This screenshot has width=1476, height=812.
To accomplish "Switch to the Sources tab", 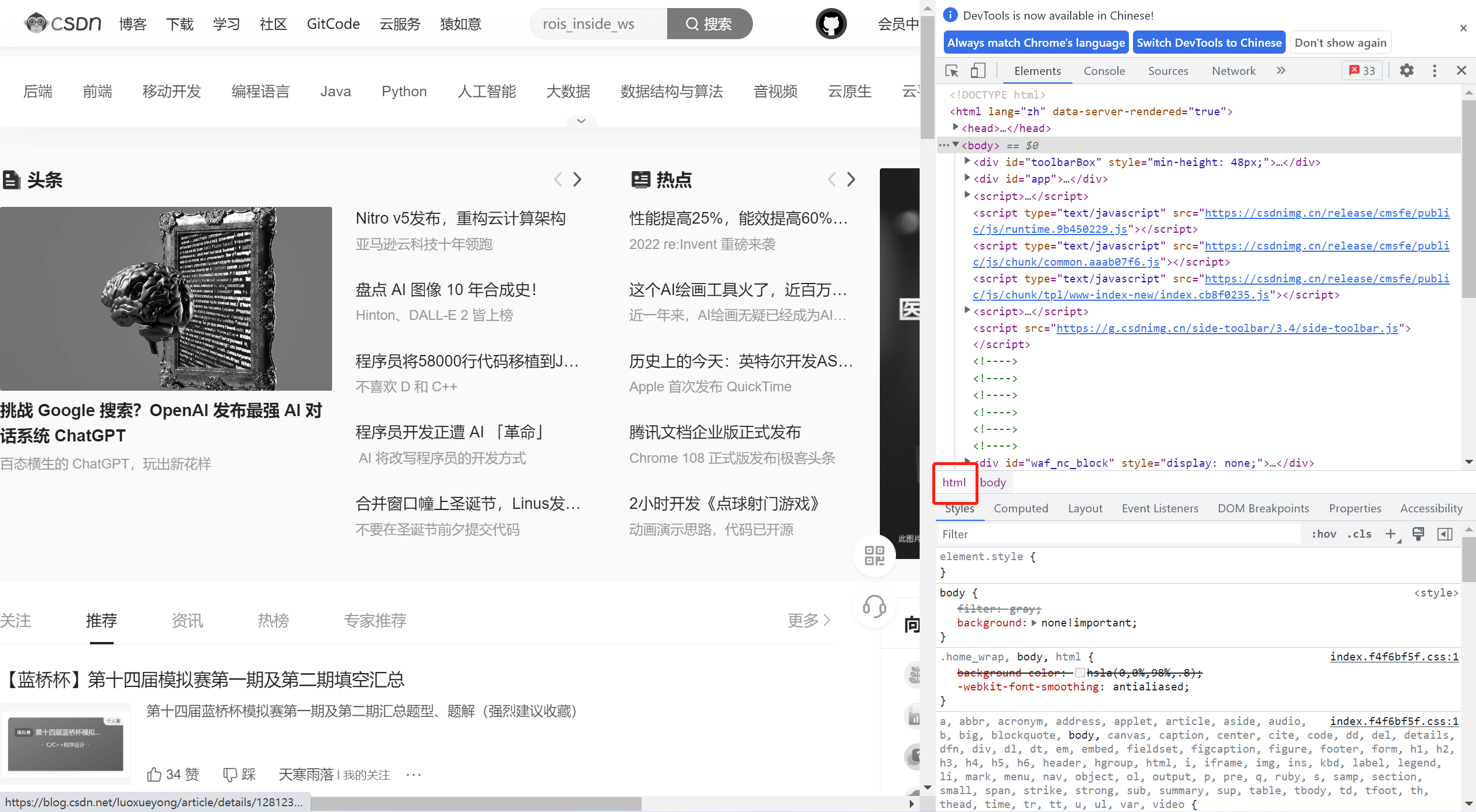I will tap(1168, 71).
